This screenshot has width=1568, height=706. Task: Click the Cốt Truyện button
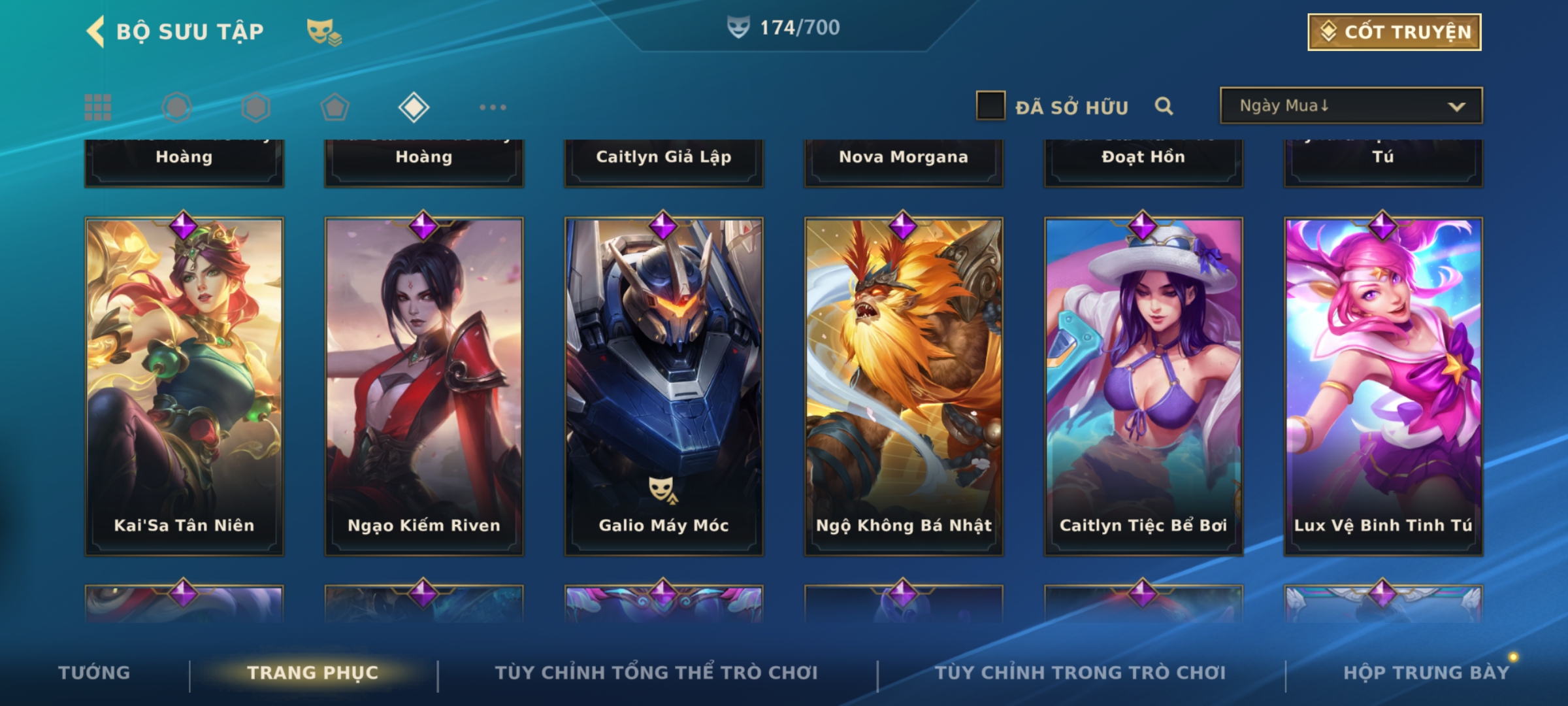[1394, 32]
